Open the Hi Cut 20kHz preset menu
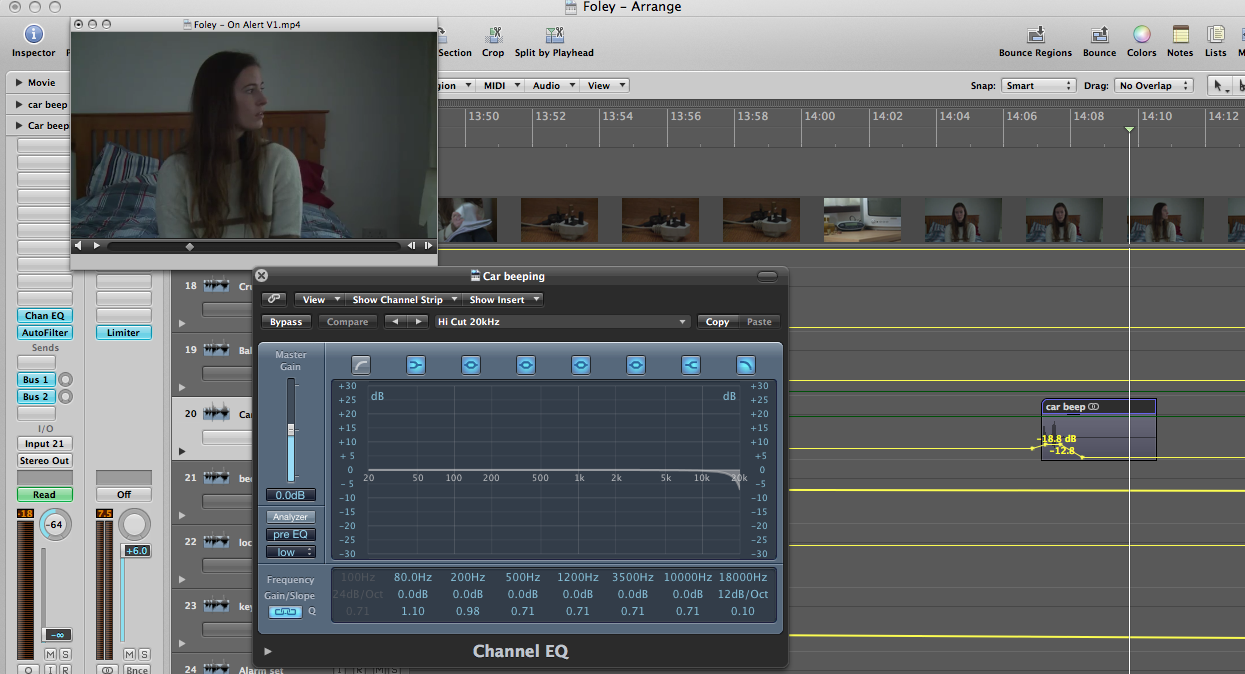Viewport: 1245px width, 674px height. [x=562, y=322]
